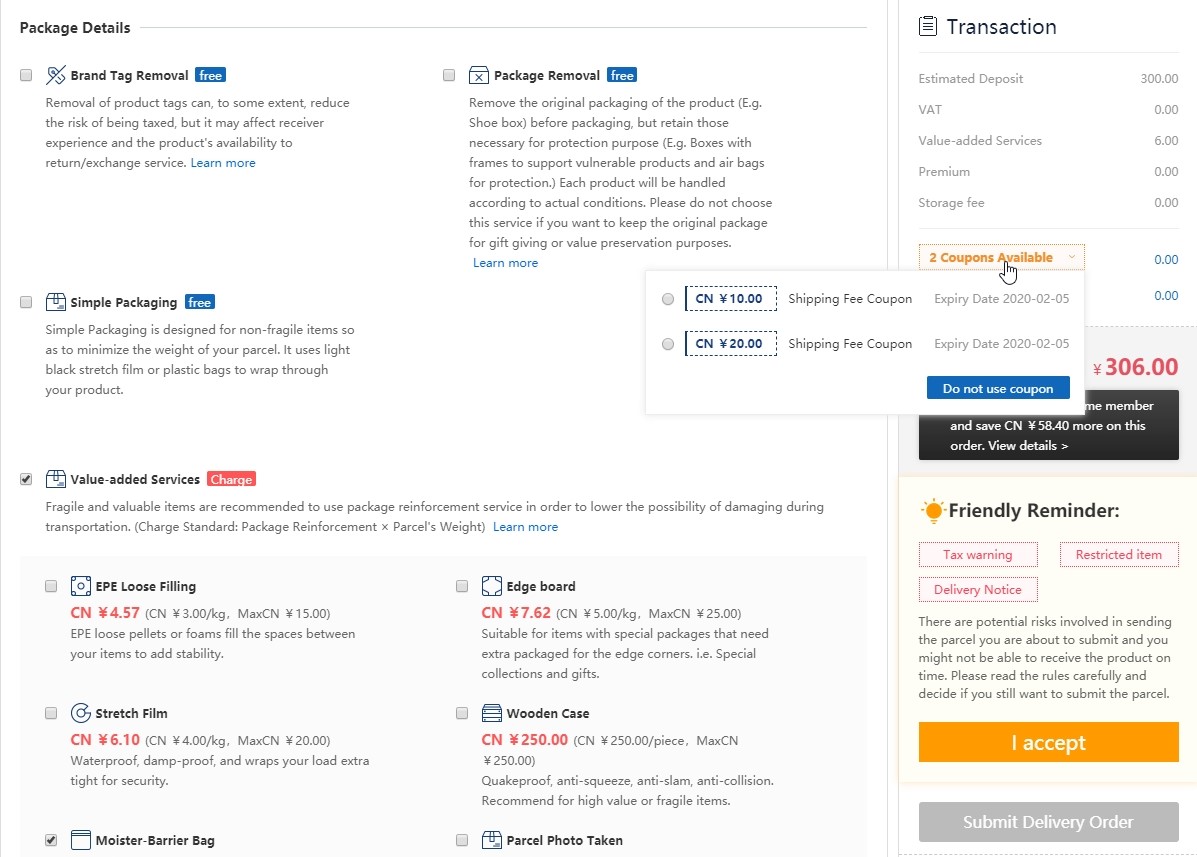Click the Wooden Case icon

[492, 713]
